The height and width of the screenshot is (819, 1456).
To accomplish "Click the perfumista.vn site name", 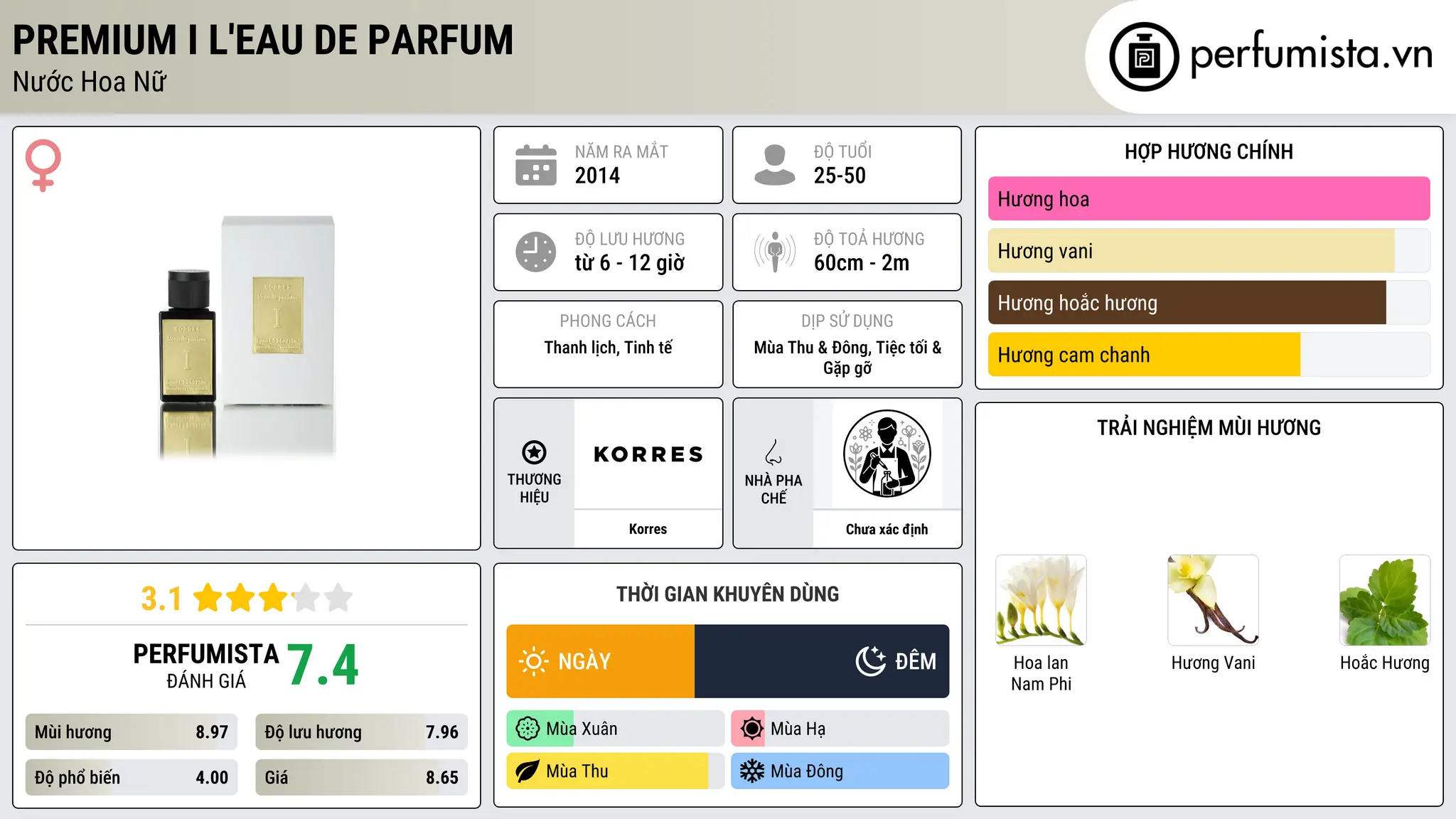I will pos(1311,55).
